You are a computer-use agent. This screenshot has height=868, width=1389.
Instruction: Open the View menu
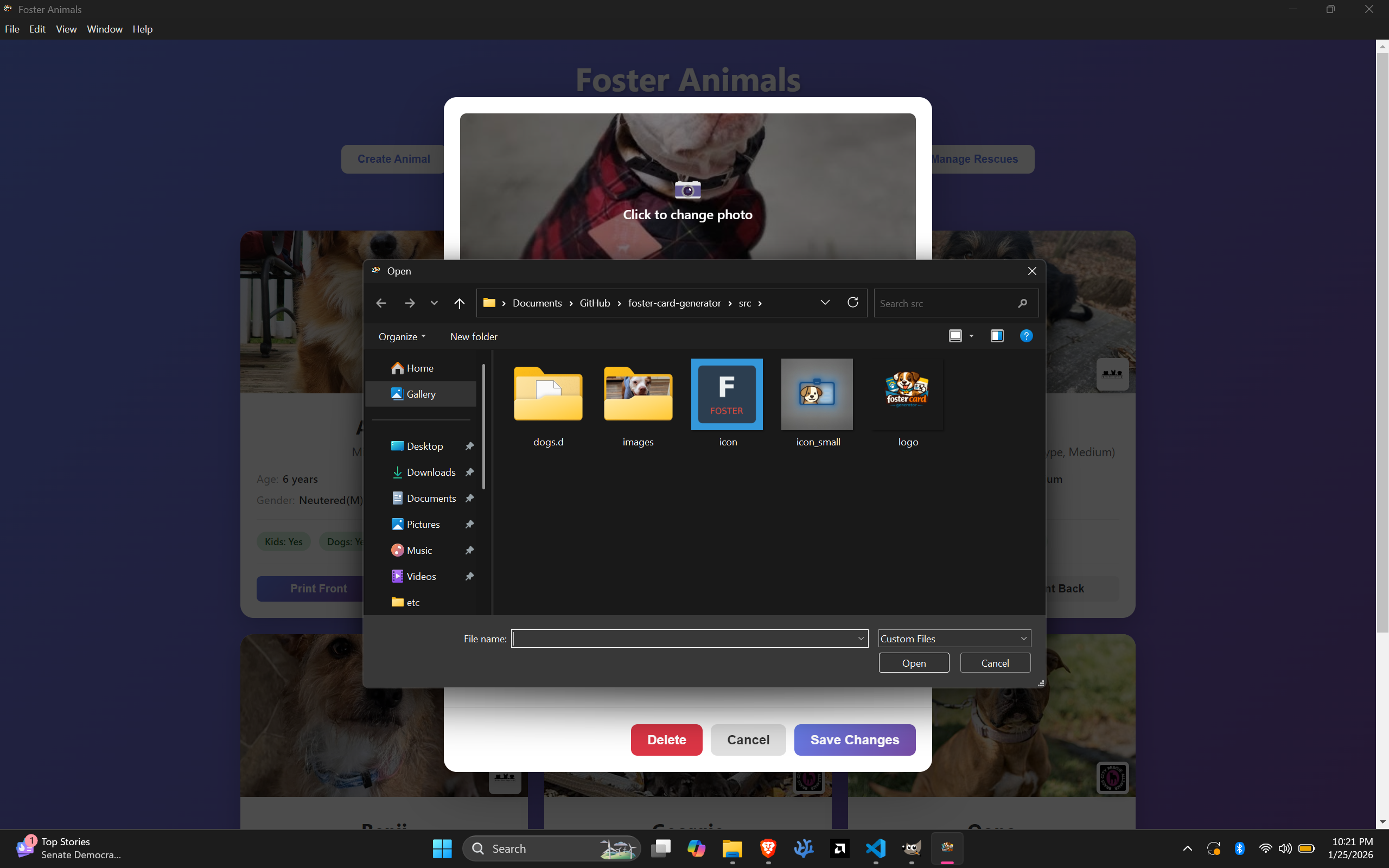tap(66, 29)
